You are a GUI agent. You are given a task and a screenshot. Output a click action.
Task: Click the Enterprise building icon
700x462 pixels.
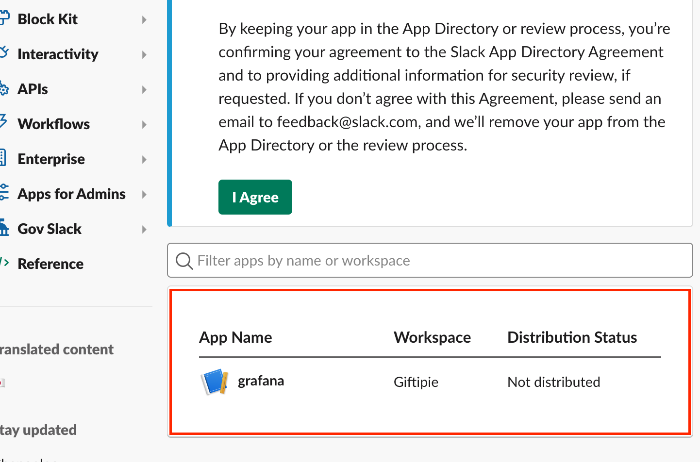[x=3, y=158]
